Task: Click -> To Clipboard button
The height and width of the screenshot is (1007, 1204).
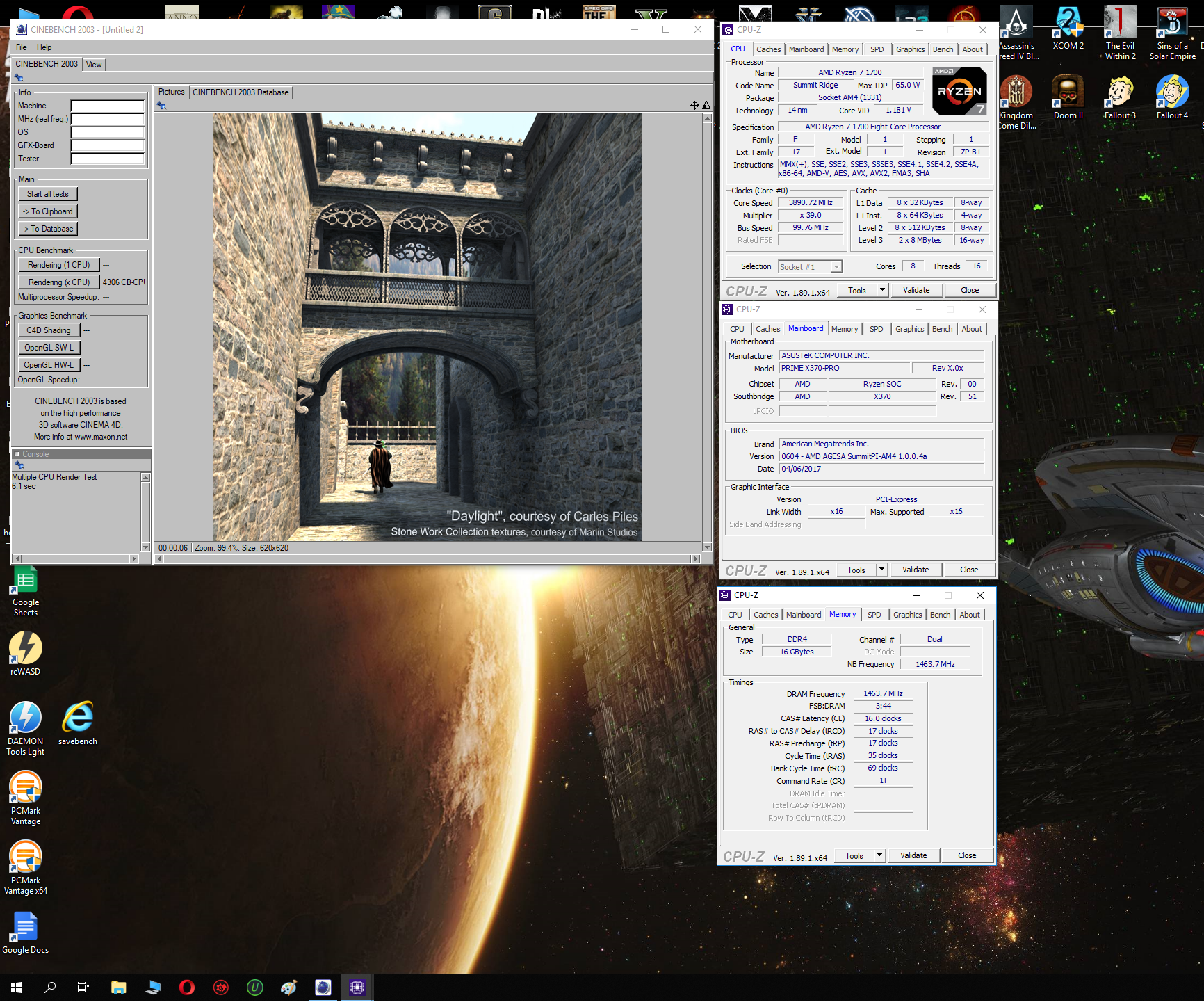Action: point(48,211)
